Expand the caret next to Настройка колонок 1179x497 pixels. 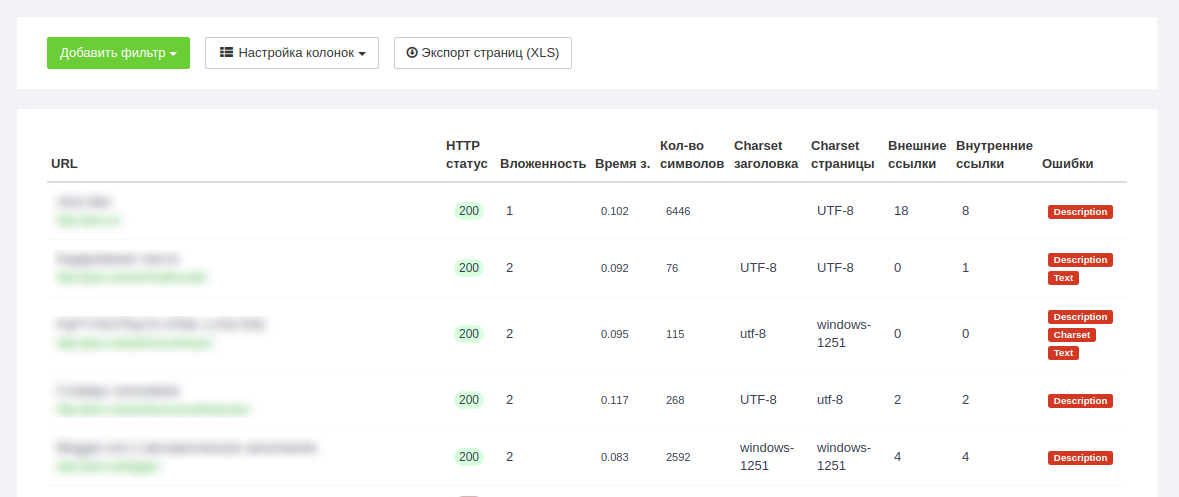(362, 54)
